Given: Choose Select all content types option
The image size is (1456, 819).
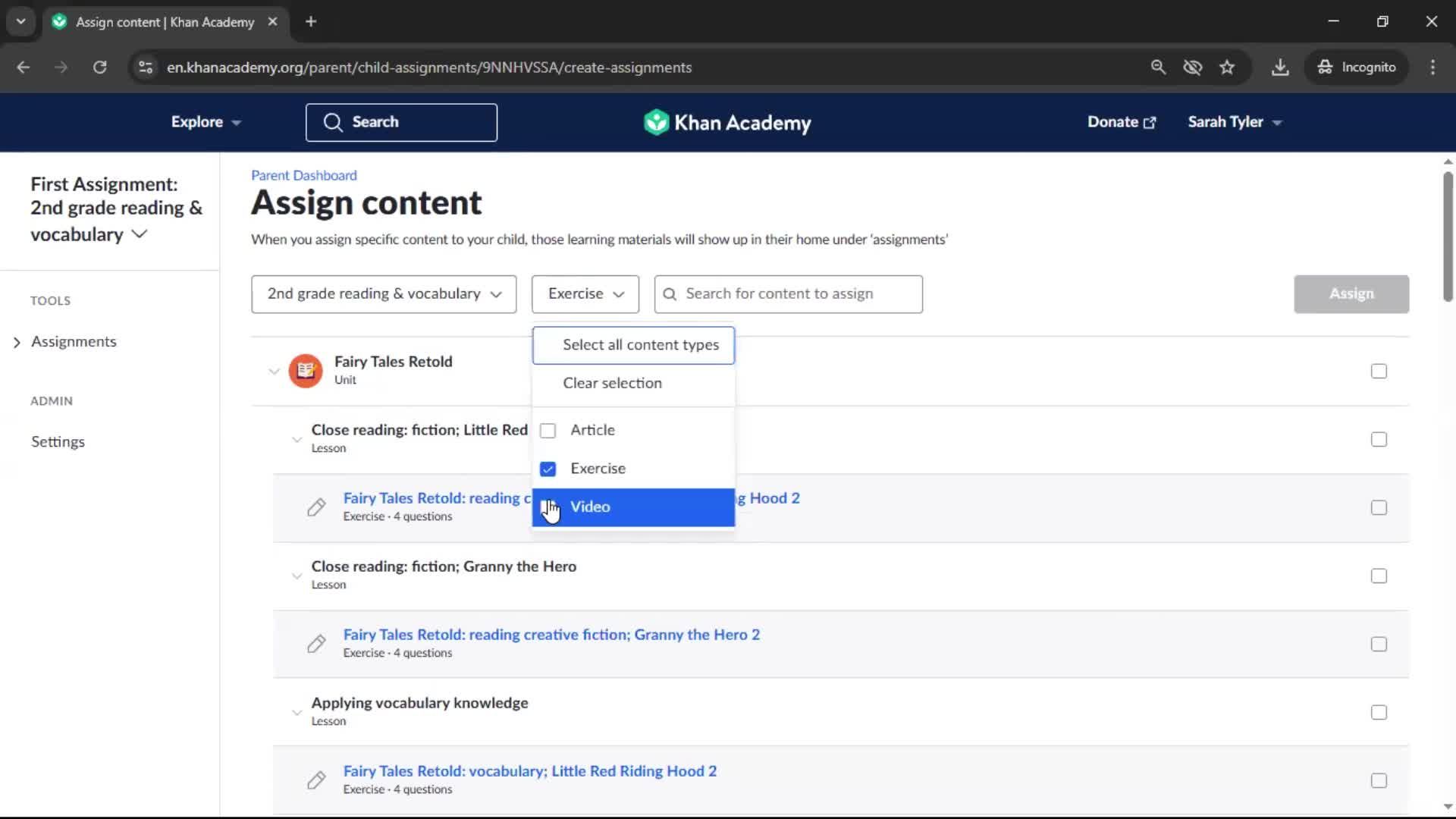Looking at the screenshot, I should (x=633, y=345).
